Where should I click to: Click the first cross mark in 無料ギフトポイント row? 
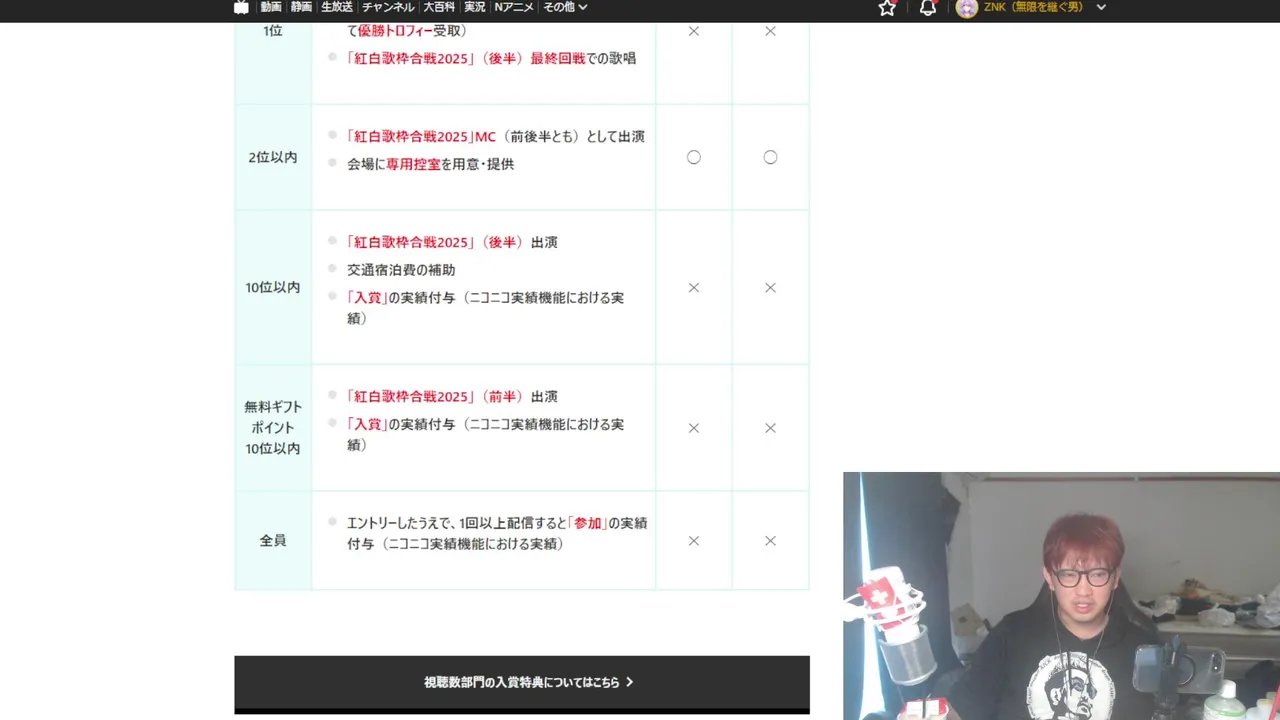coord(694,428)
